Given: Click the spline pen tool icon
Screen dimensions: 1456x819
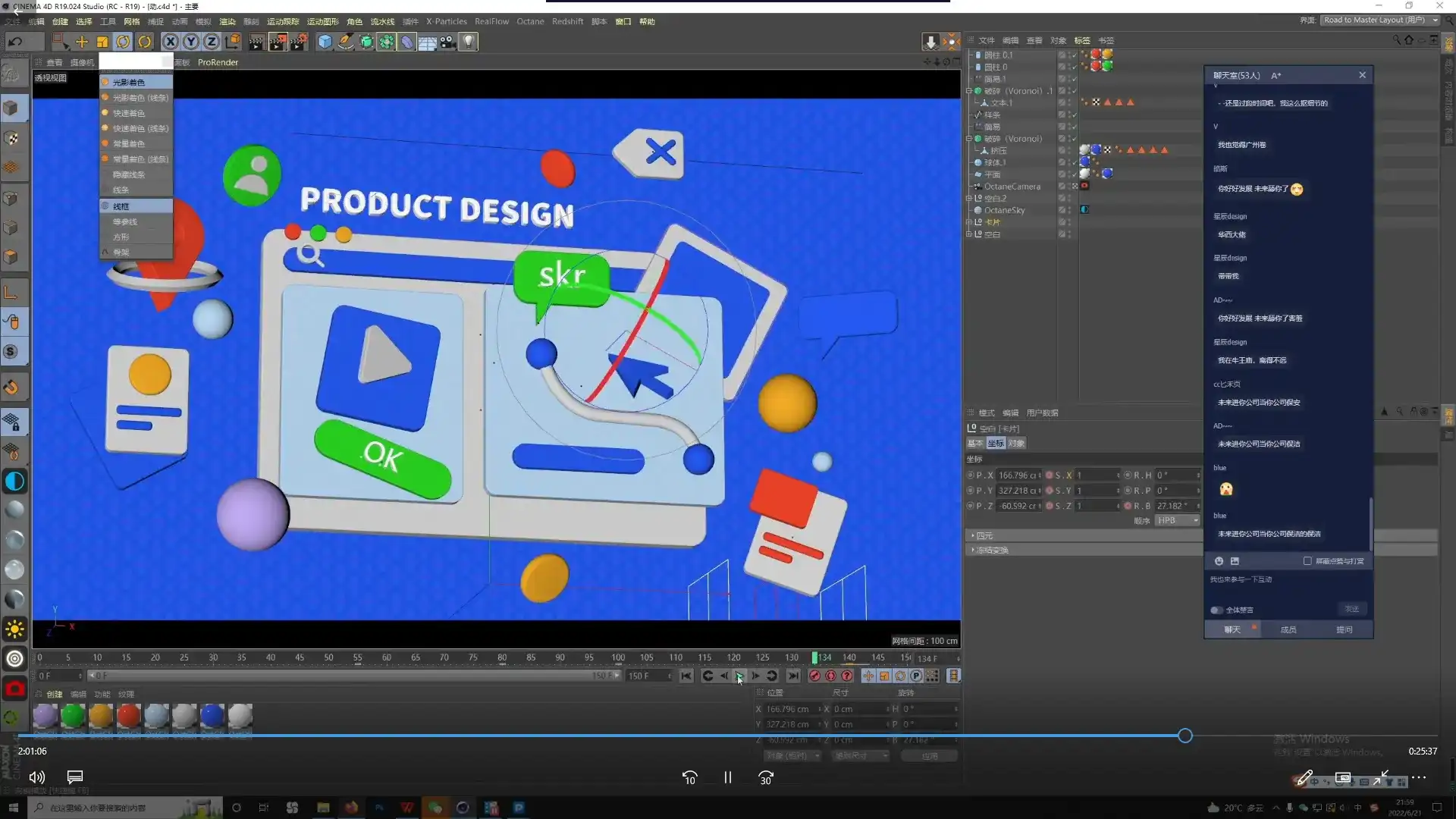Looking at the screenshot, I should pyautogui.click(x=346, y=42).
